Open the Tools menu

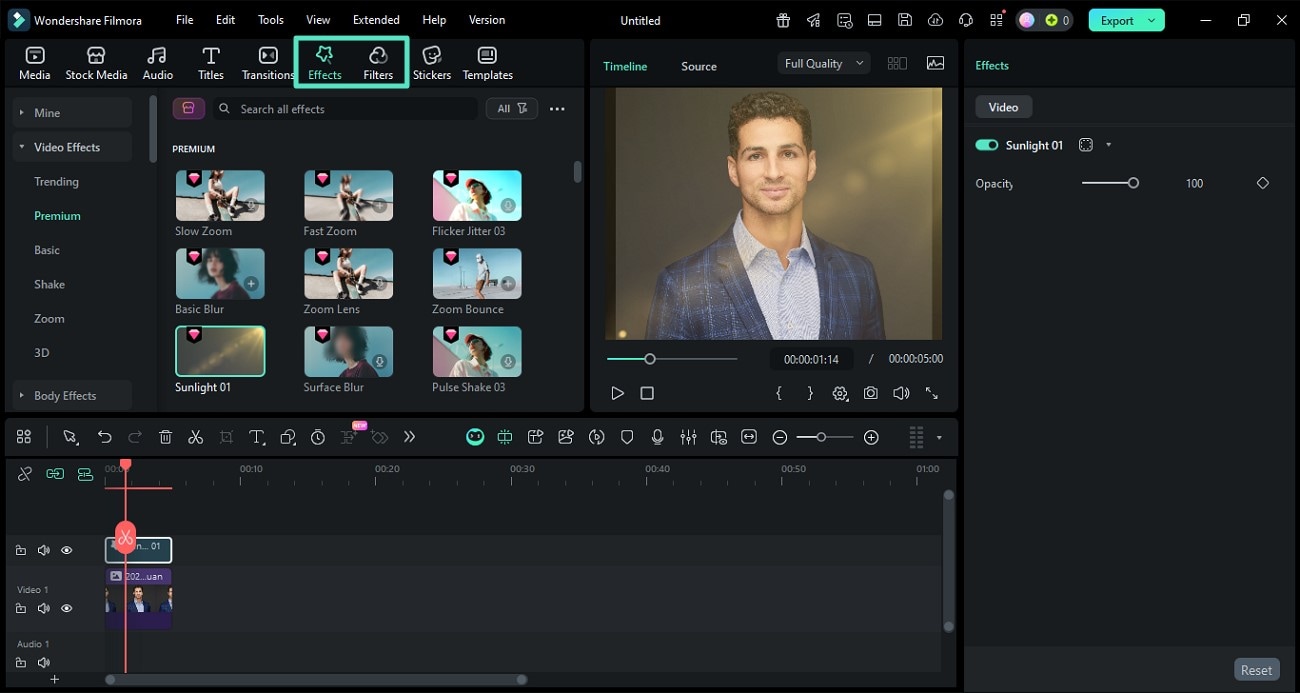269,19
